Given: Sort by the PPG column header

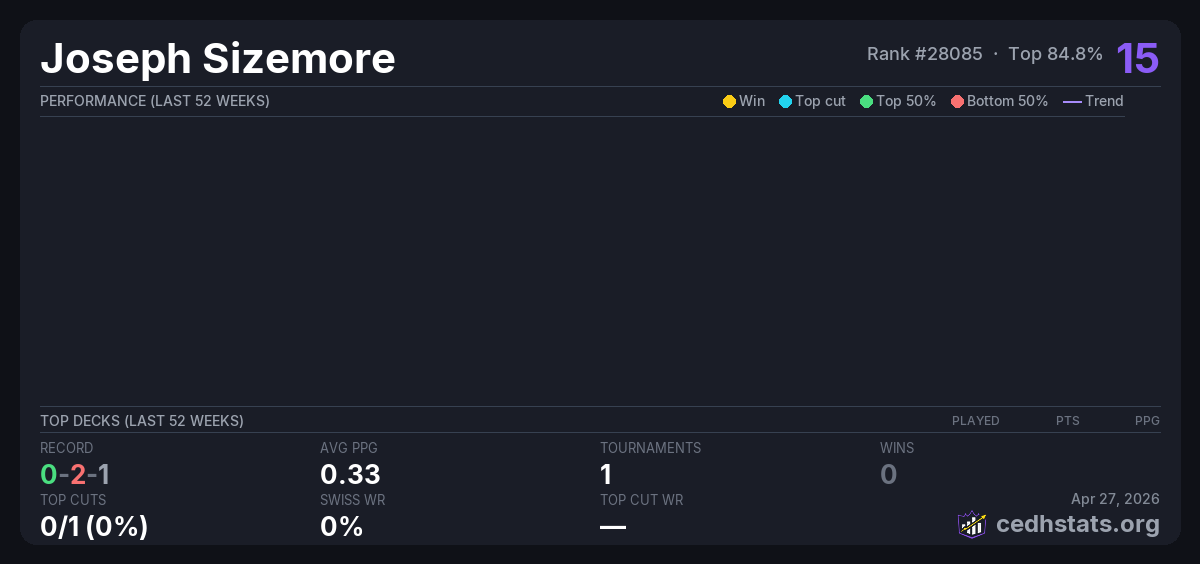Looking at the screenshot, I should tap(1147, 421).
